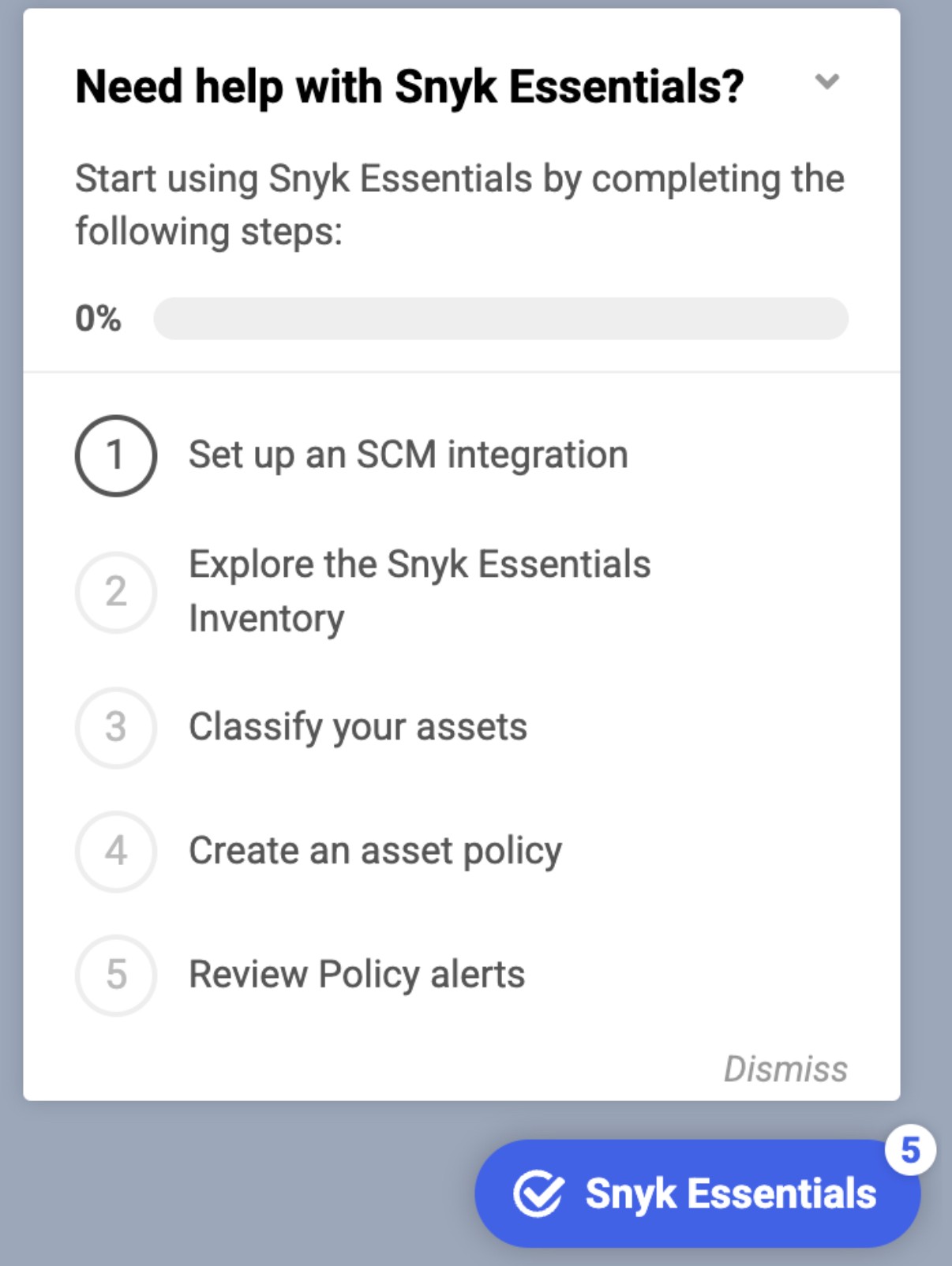
Task: Click the 0% progress label
Action: (x=98, y=319)
